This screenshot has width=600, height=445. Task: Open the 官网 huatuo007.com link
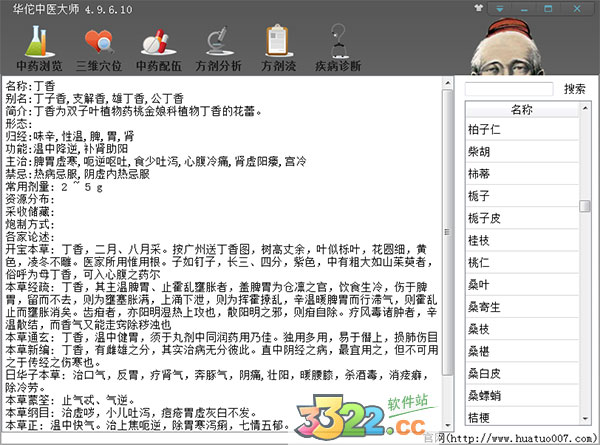pyautogui.click(x=511, y=438)
